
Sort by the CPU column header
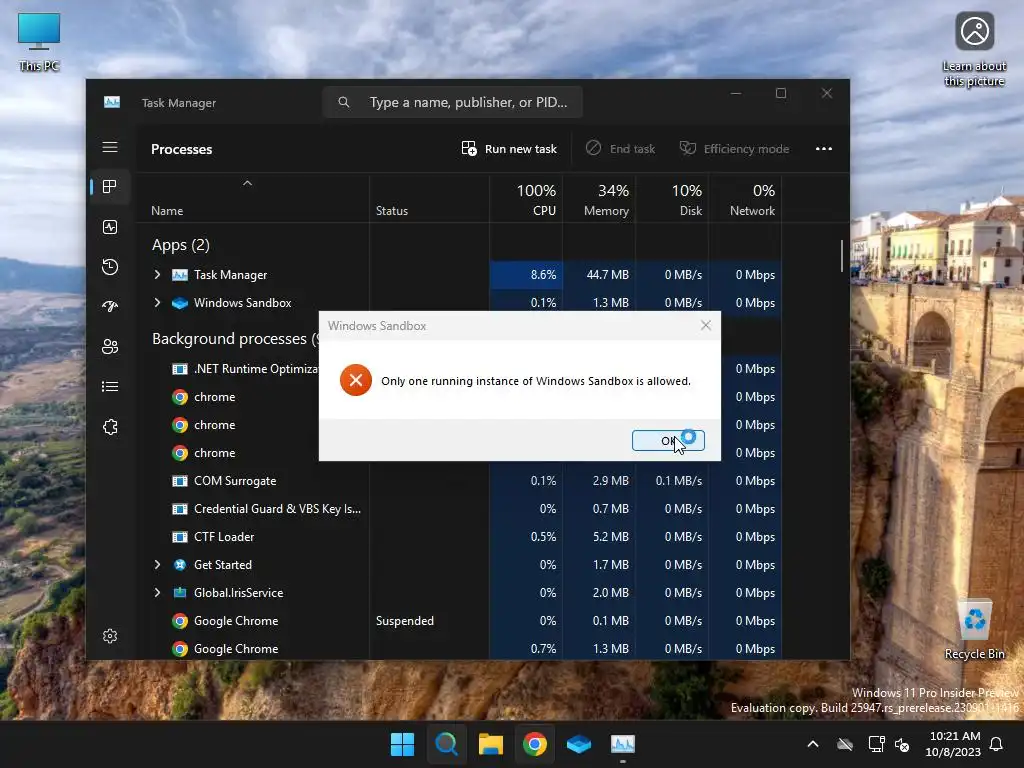click(527, 199)
